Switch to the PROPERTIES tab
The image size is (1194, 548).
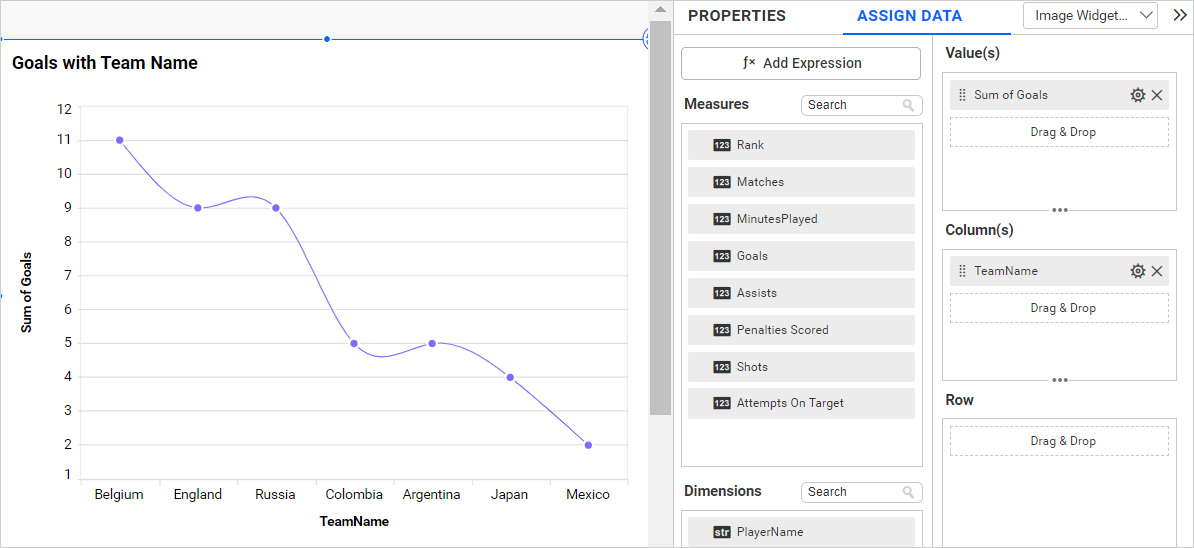click(736, 16)
